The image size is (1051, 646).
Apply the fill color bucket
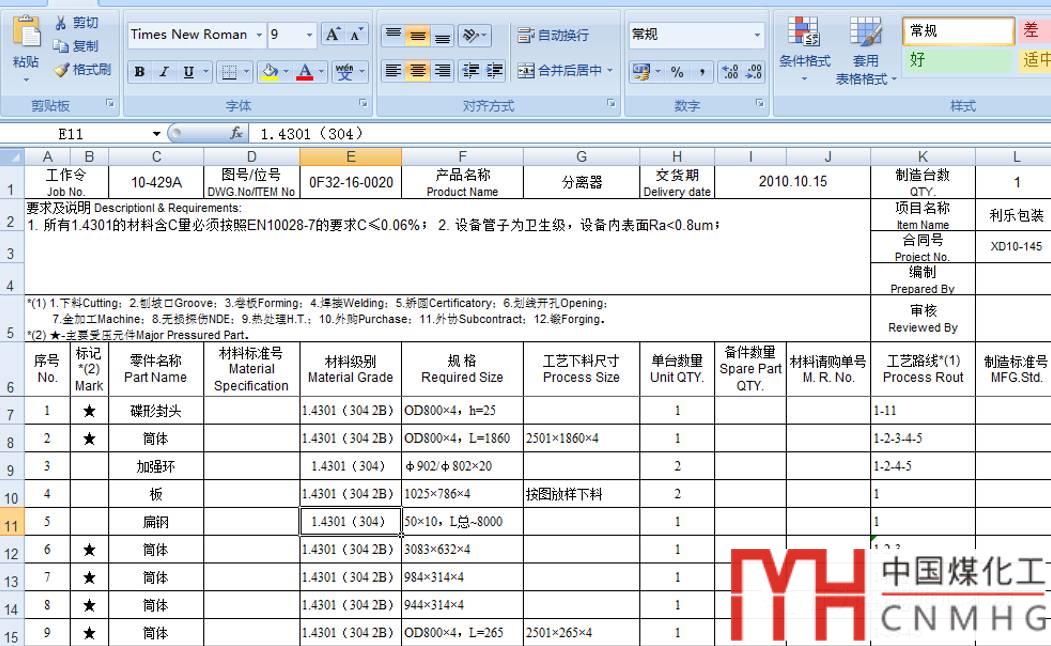click(270, 71)
